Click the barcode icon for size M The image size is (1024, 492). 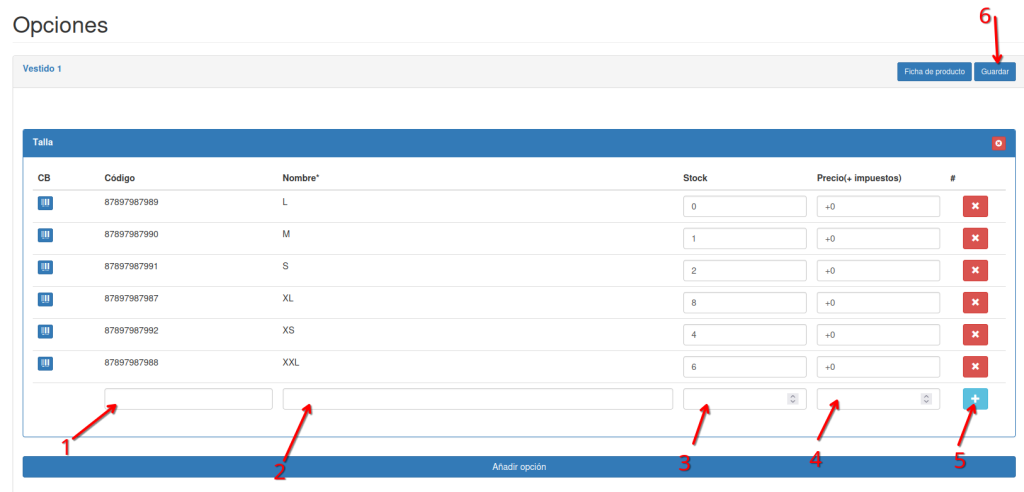(x=45, y=235)
